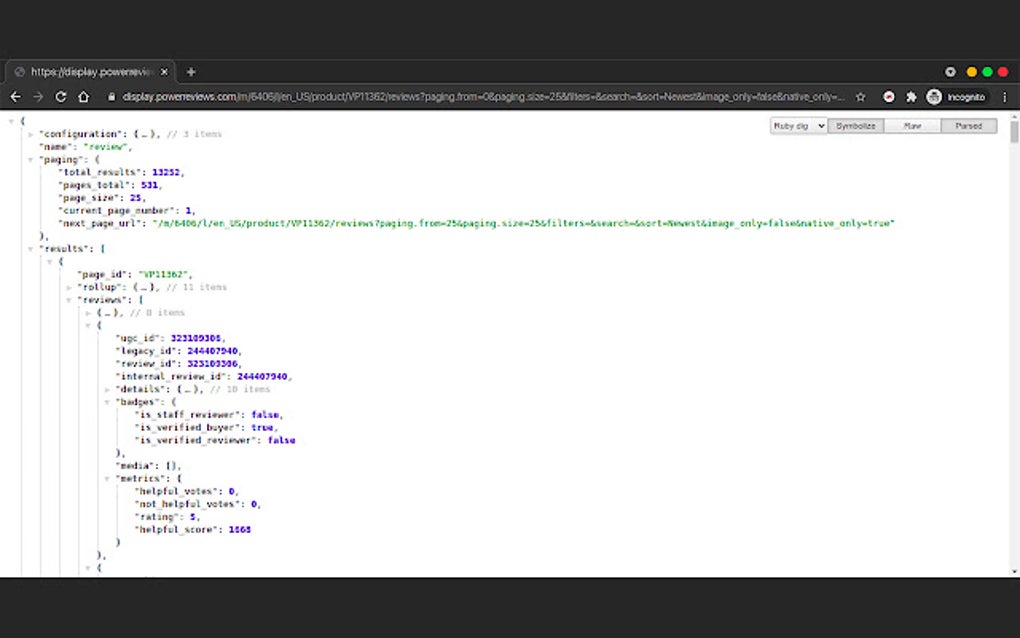Click the "current_page_number" key
Viewport: 1020px width, 638px height.
(x=118, y=211)
